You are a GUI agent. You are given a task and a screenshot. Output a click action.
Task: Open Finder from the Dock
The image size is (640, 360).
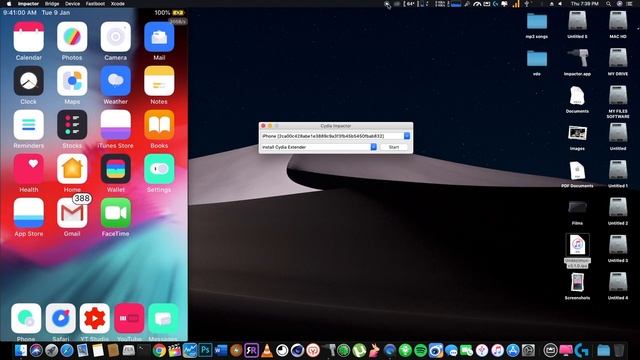click(21, 350)
